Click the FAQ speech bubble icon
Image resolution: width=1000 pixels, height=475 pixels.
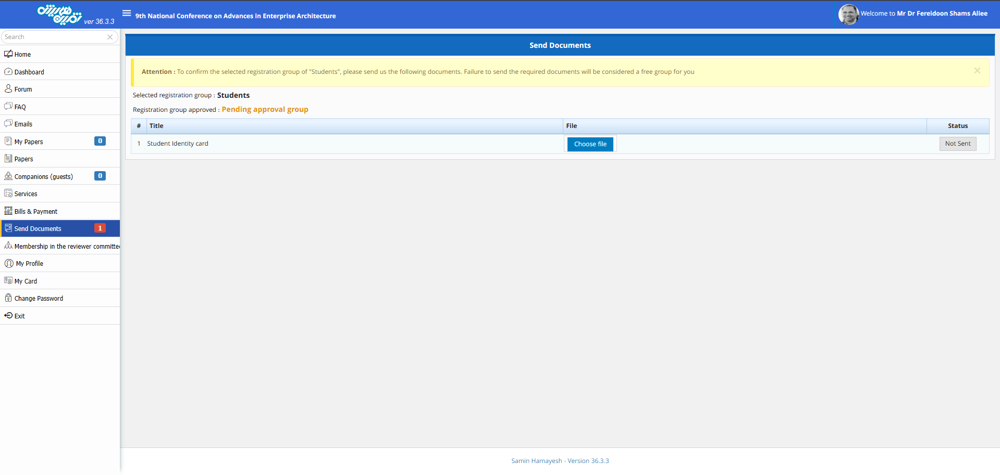pyautogui.click(x=8, y=106)
